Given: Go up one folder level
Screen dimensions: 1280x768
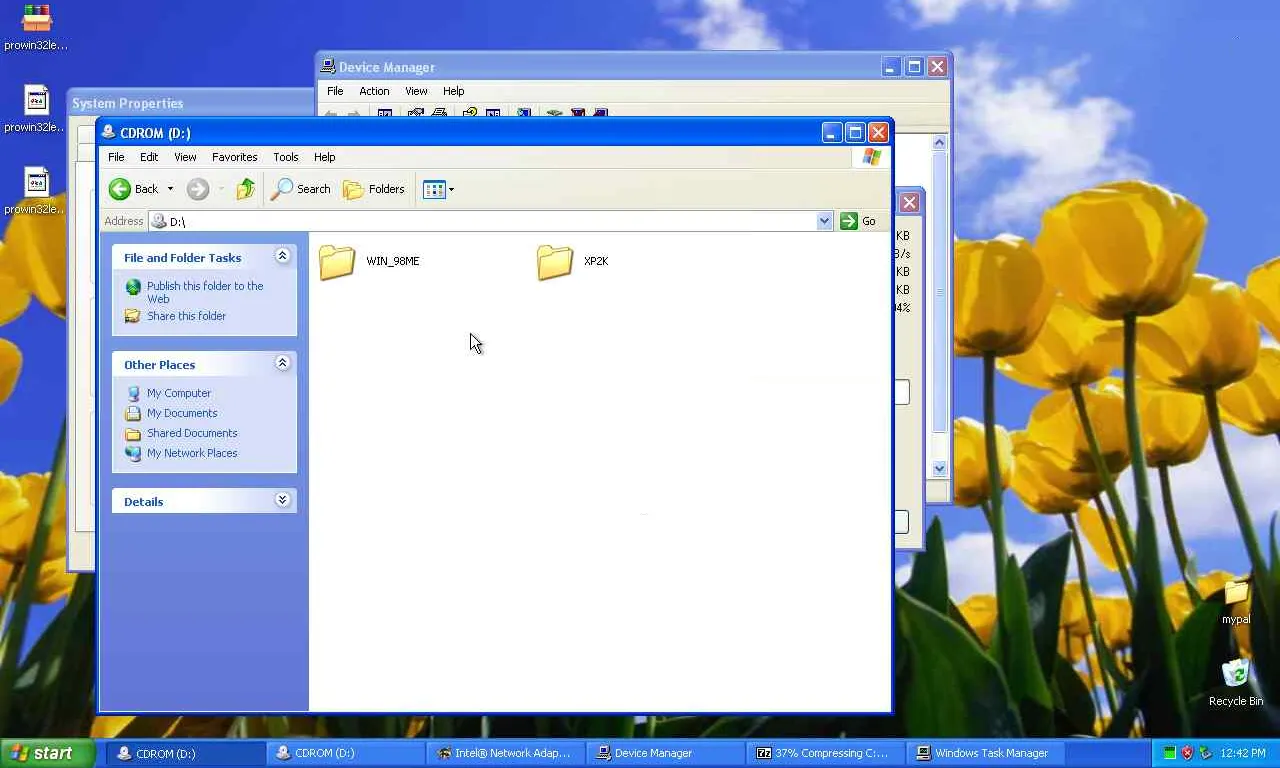Looking at the screenshot, I should pos(245,189).
